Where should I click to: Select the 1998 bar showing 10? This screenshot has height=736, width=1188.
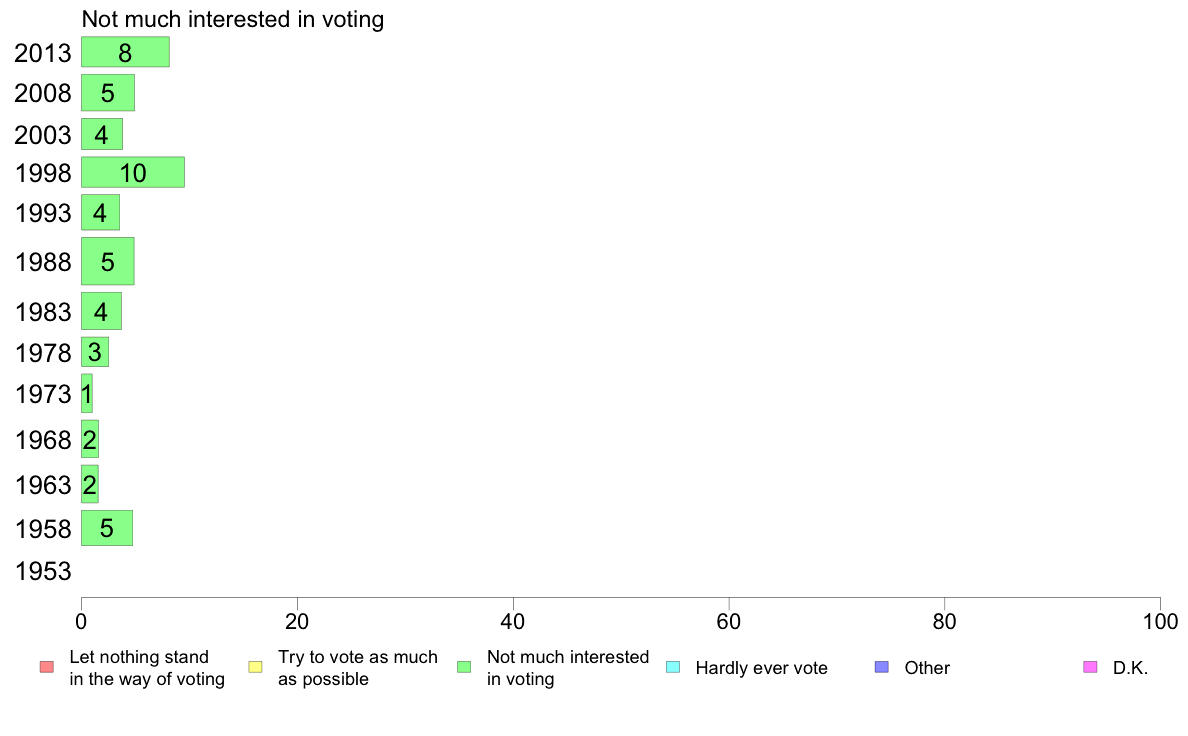click(133, 172)
